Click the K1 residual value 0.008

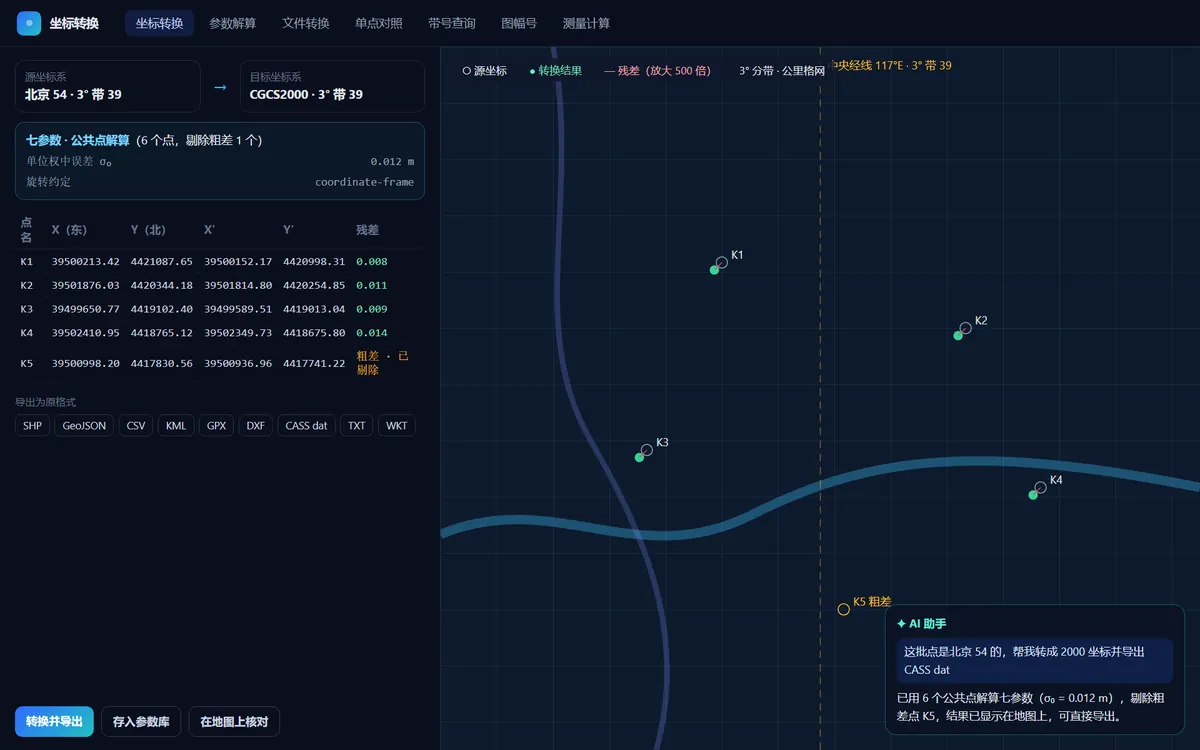[371, 262]
